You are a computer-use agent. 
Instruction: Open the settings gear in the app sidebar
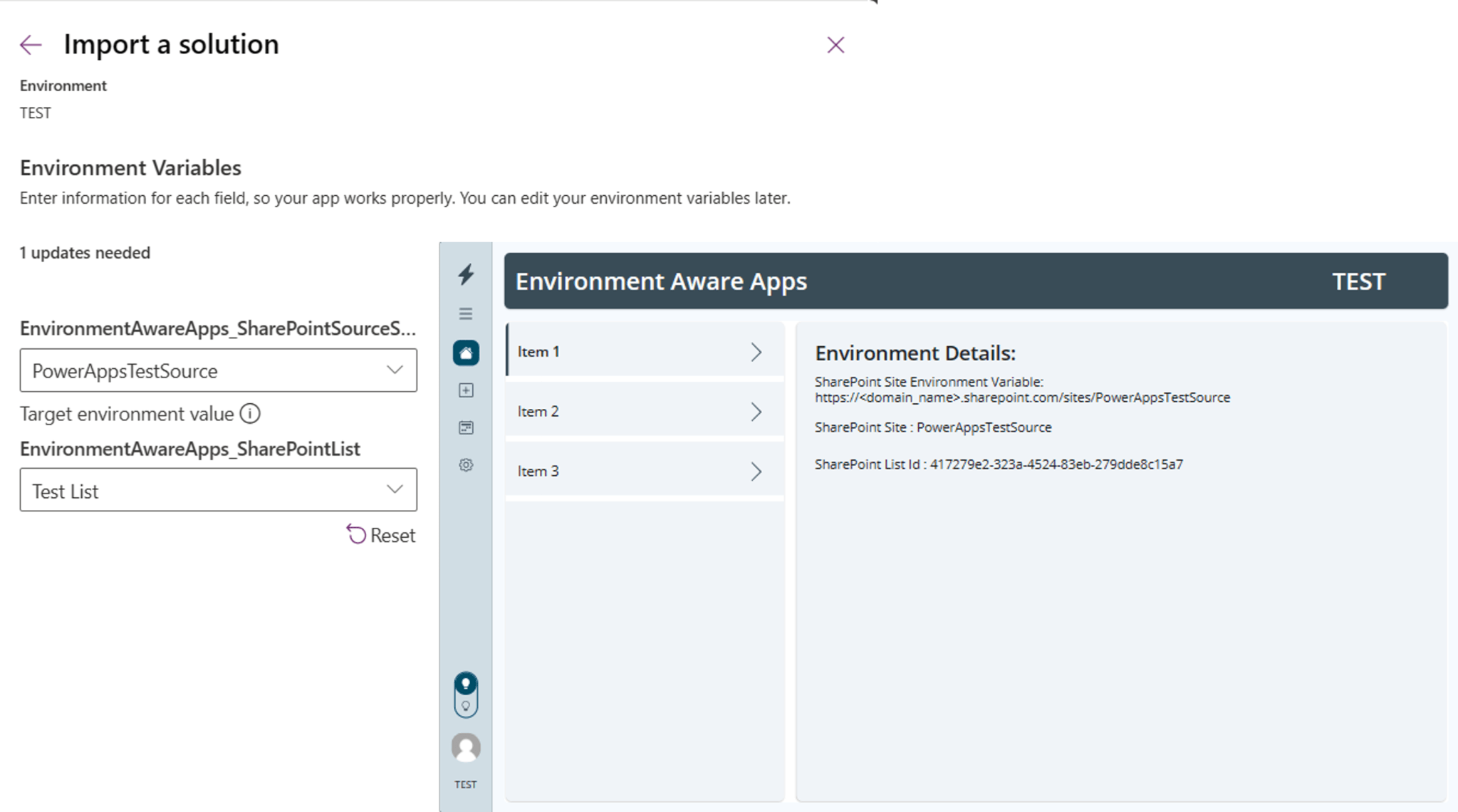point(466,463)
